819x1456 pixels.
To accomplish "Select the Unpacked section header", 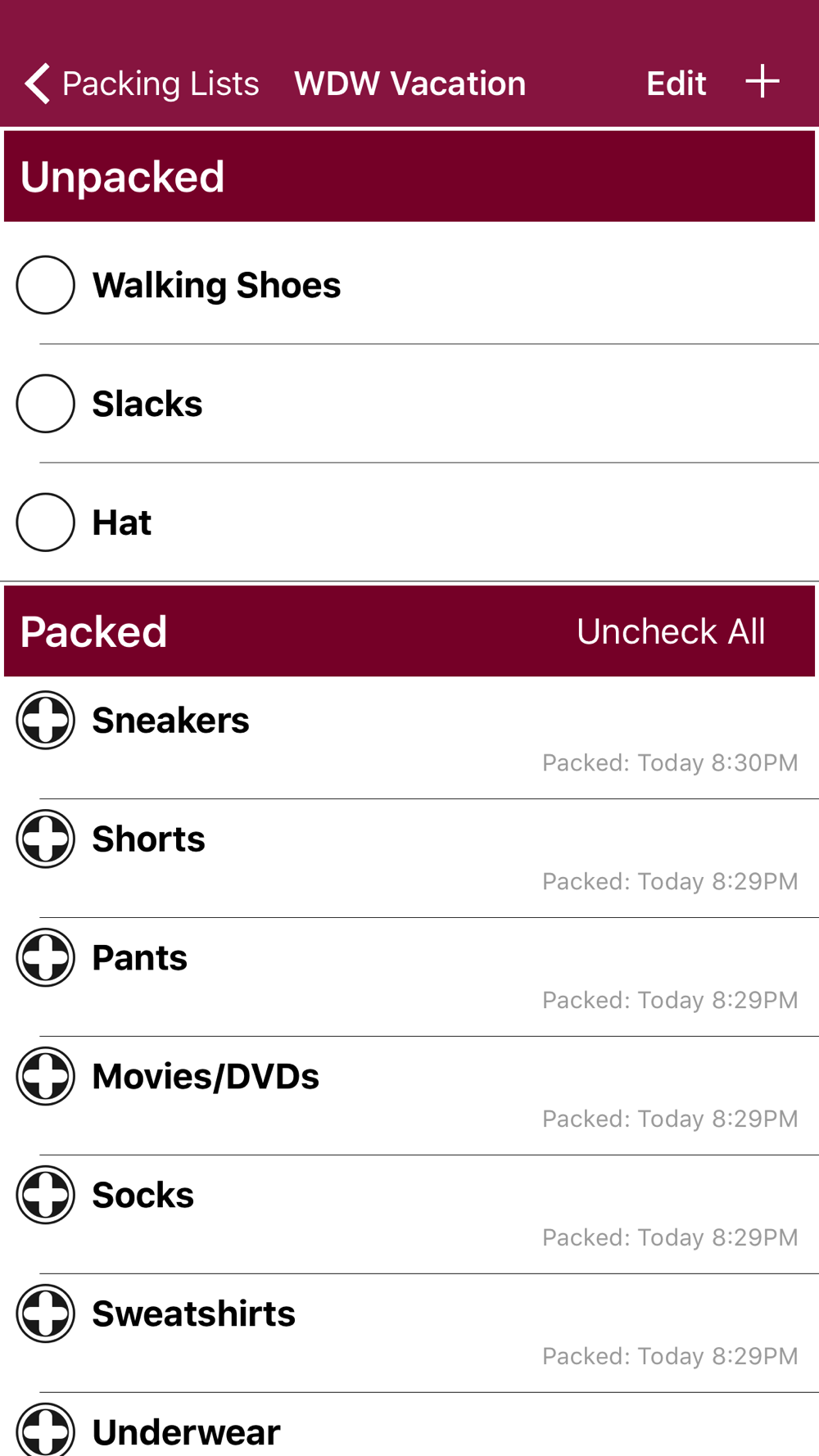I will click(123, 177).
